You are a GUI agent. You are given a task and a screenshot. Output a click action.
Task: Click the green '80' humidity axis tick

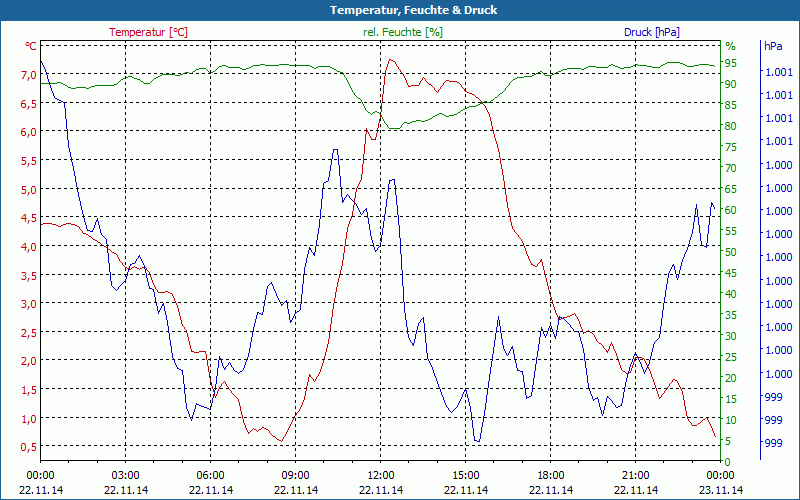click(731, 126)
